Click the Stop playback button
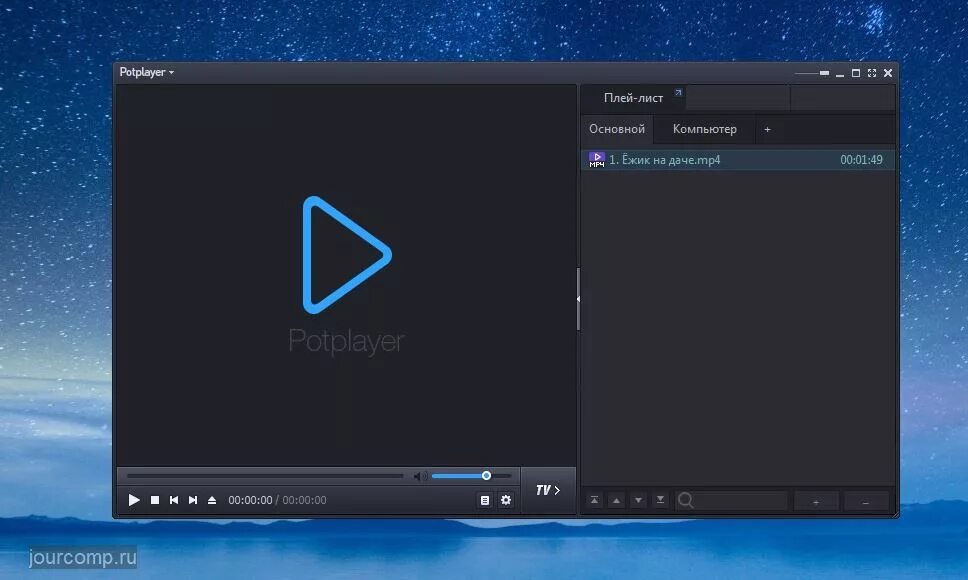The width and height of the screenshot is (968, 580). point(155,500)
